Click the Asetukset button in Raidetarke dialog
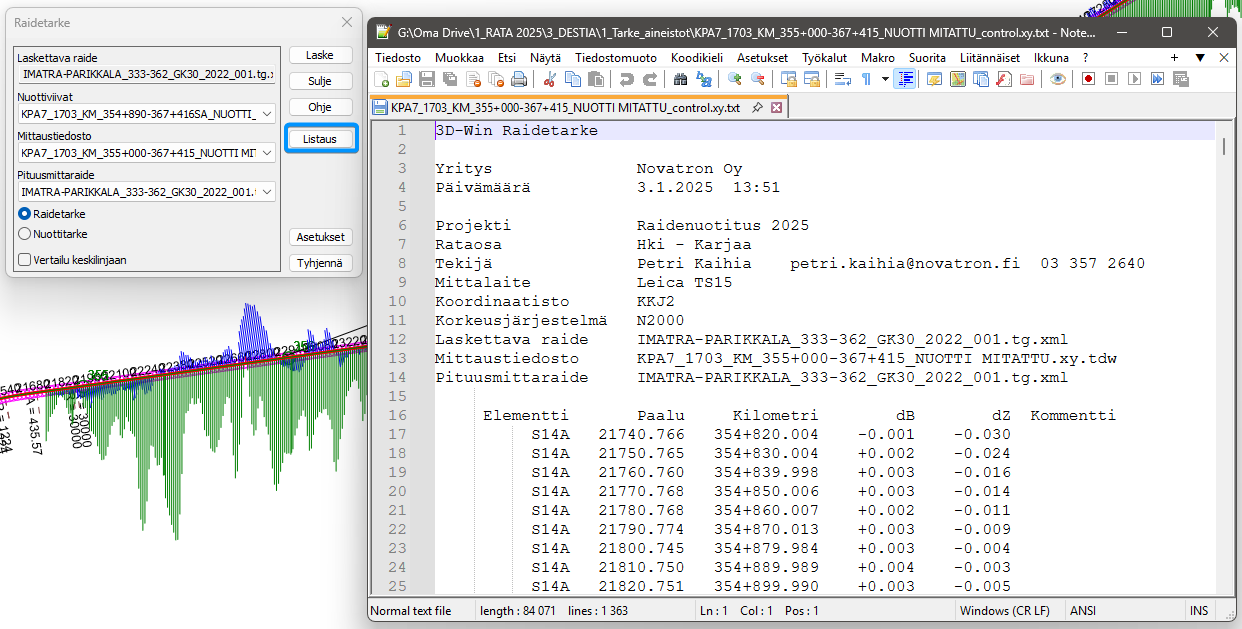The image size is (1242, 629). (x=321, y=237)
